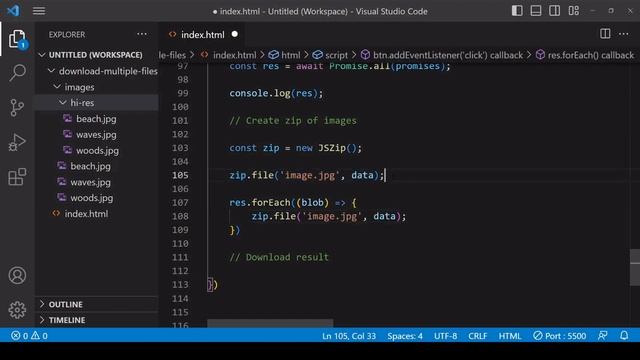Click line number 105 in gutter
This screenshot has width=640, height=360.
click(180, 175)
